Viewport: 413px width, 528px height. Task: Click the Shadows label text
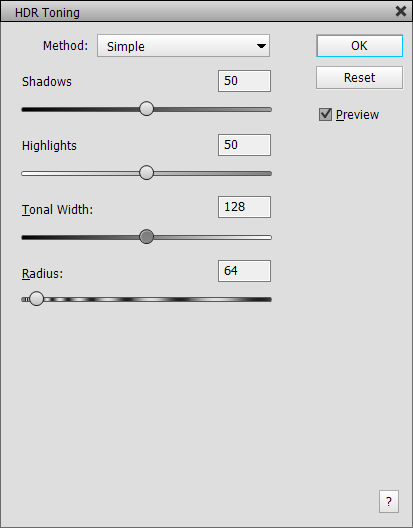[47, 81]
